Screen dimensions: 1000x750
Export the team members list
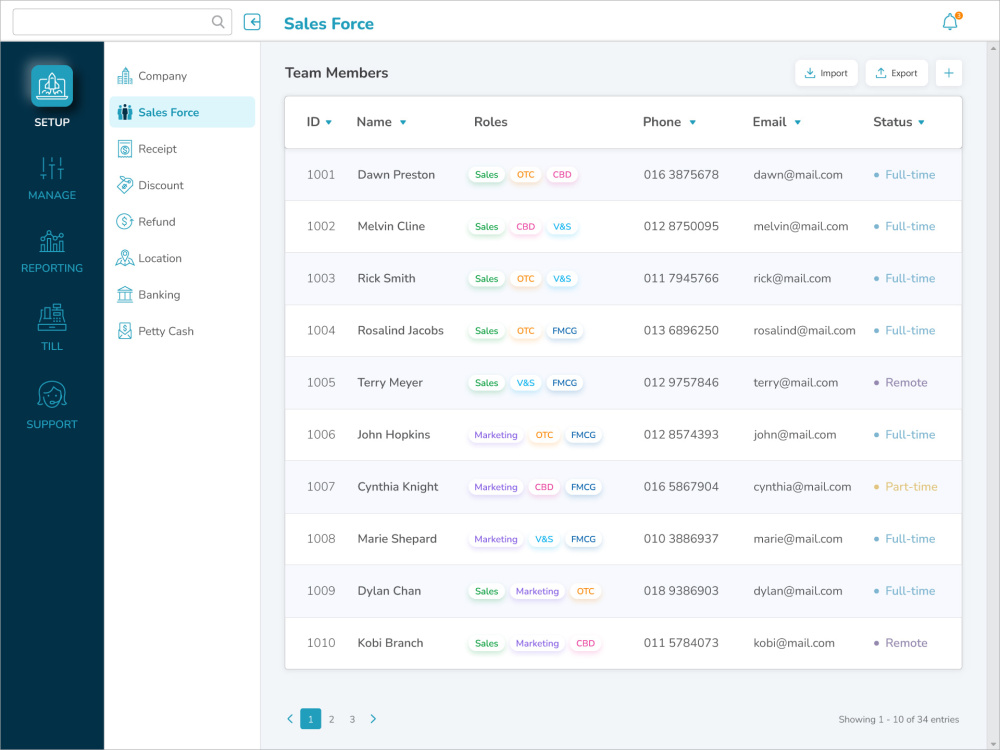tap(895, 72)
